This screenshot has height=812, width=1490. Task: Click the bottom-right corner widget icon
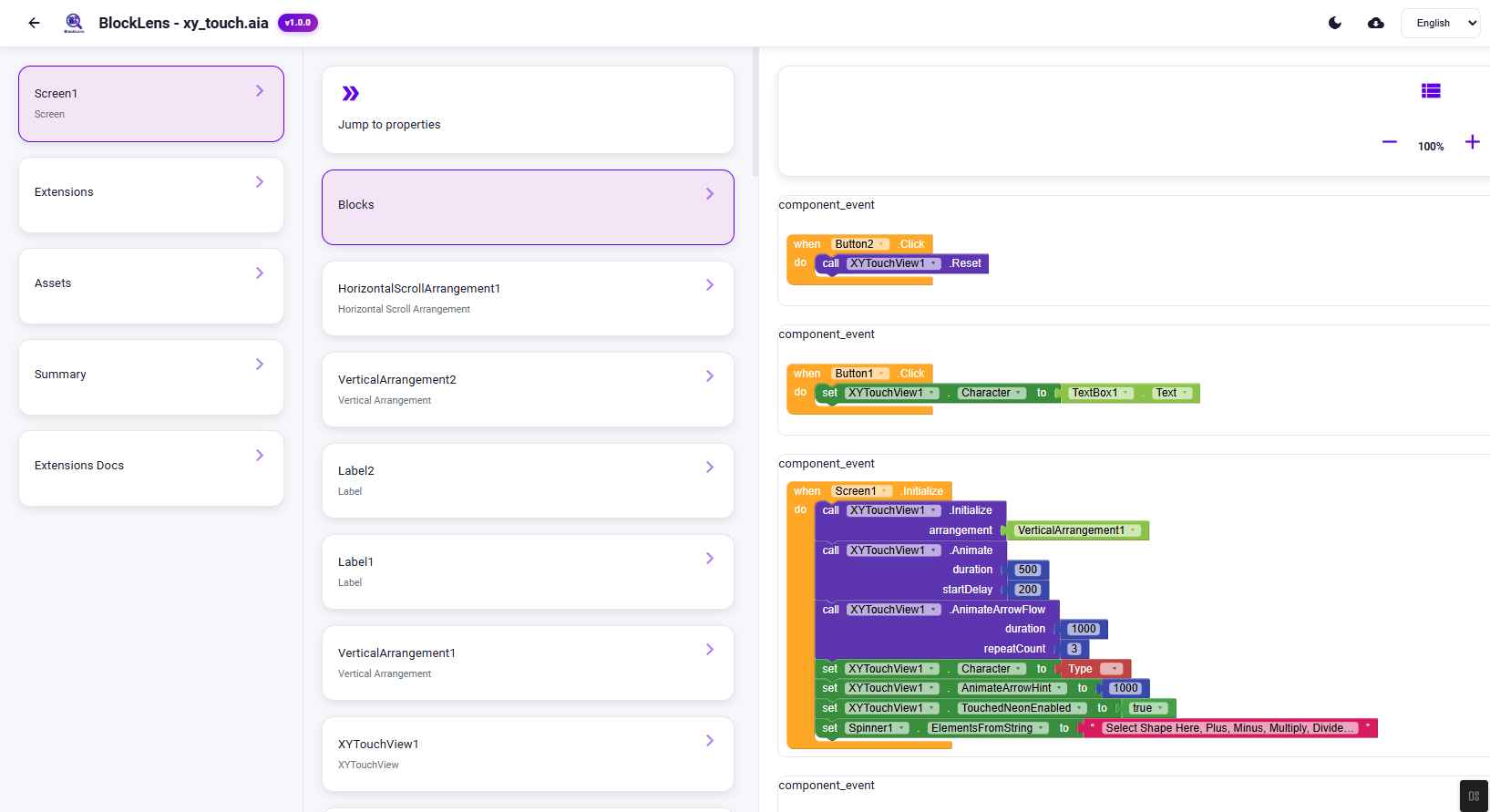tap(1474, 796)
